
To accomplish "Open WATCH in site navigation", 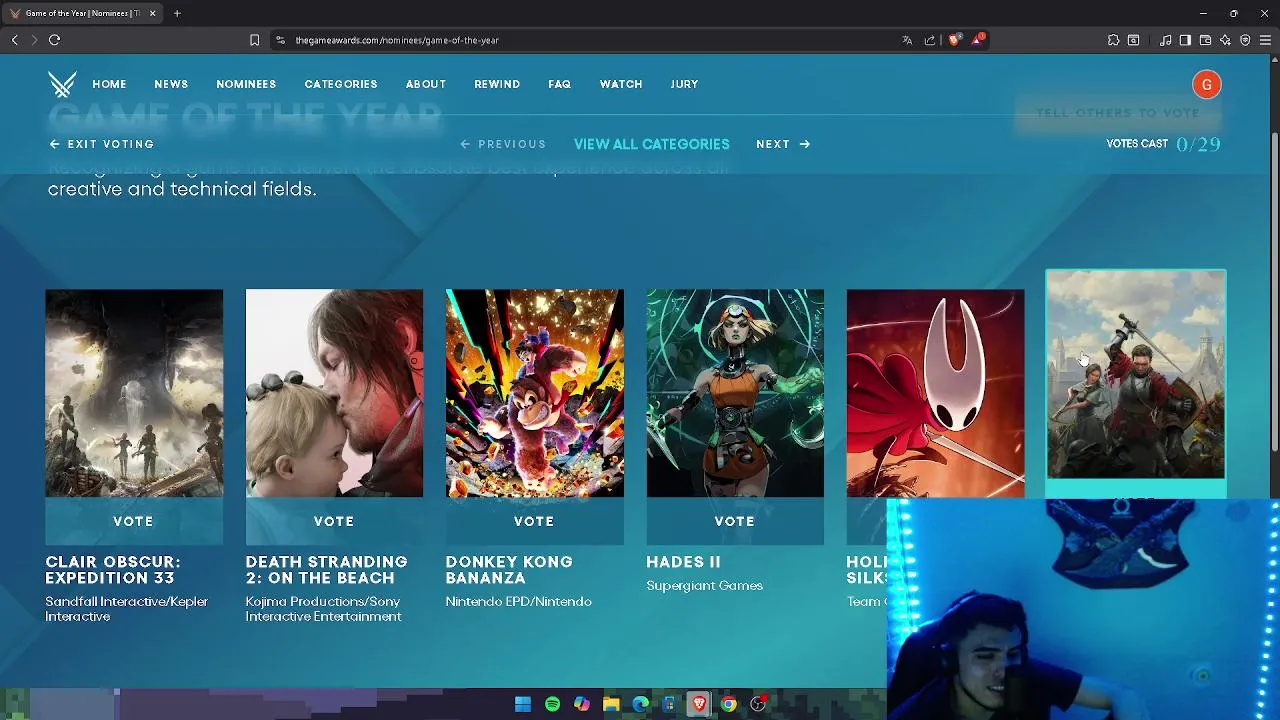I will (x=621, y=84).
